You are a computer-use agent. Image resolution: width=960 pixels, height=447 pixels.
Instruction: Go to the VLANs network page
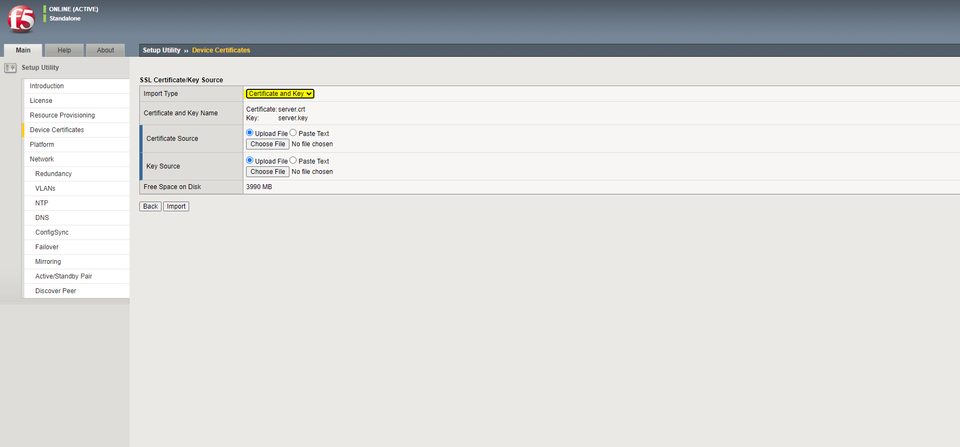point(45,188)
